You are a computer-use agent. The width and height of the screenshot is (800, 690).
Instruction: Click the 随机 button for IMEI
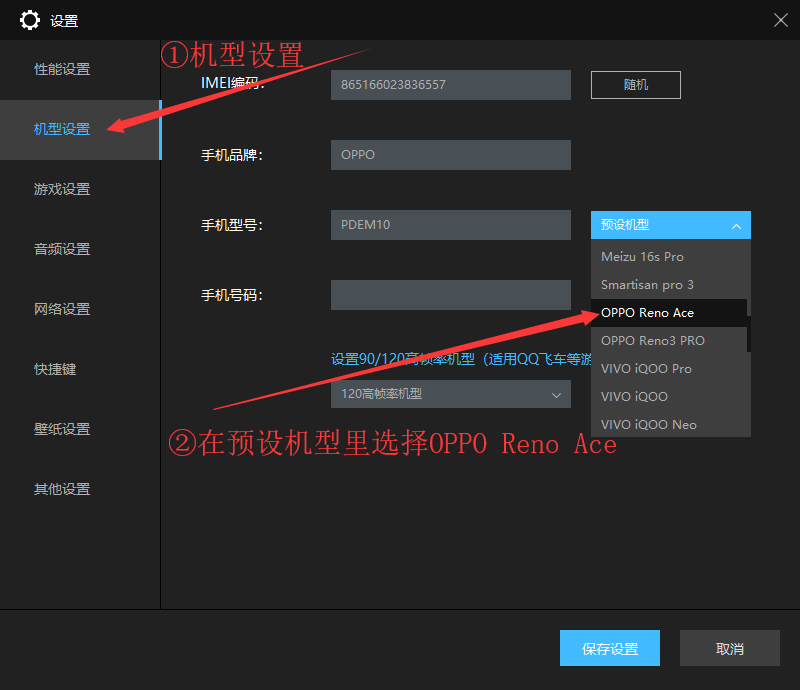[635, 85]
